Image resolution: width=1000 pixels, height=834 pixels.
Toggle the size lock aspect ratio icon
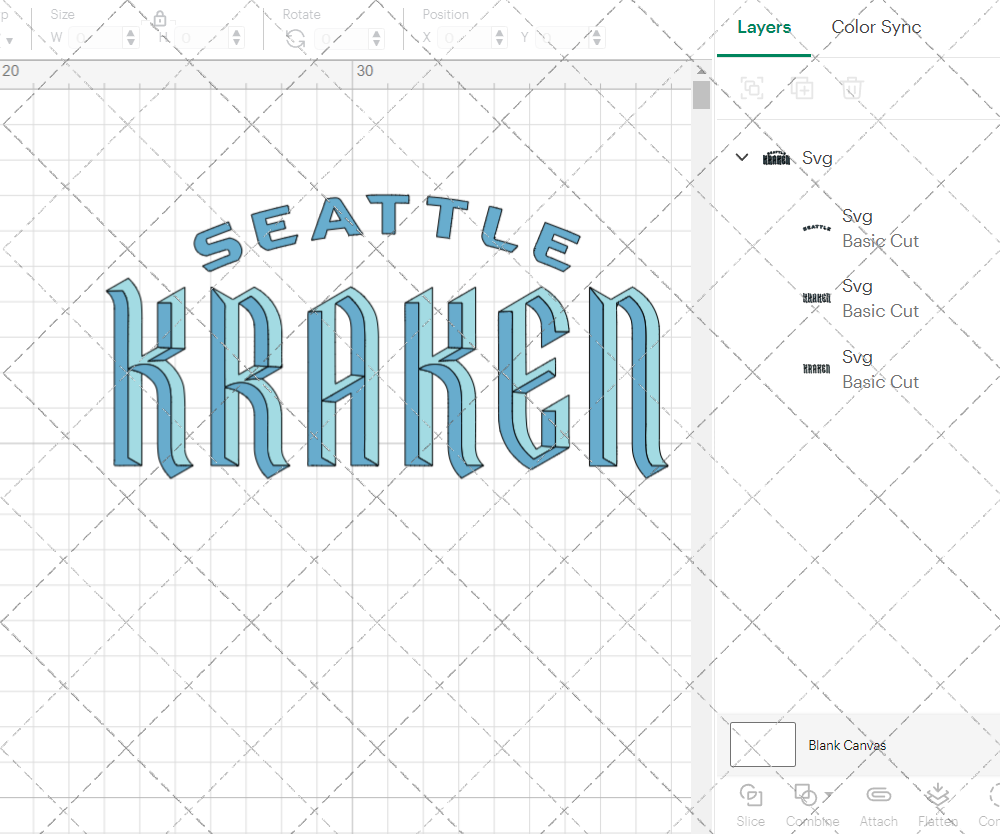(160, 19)
